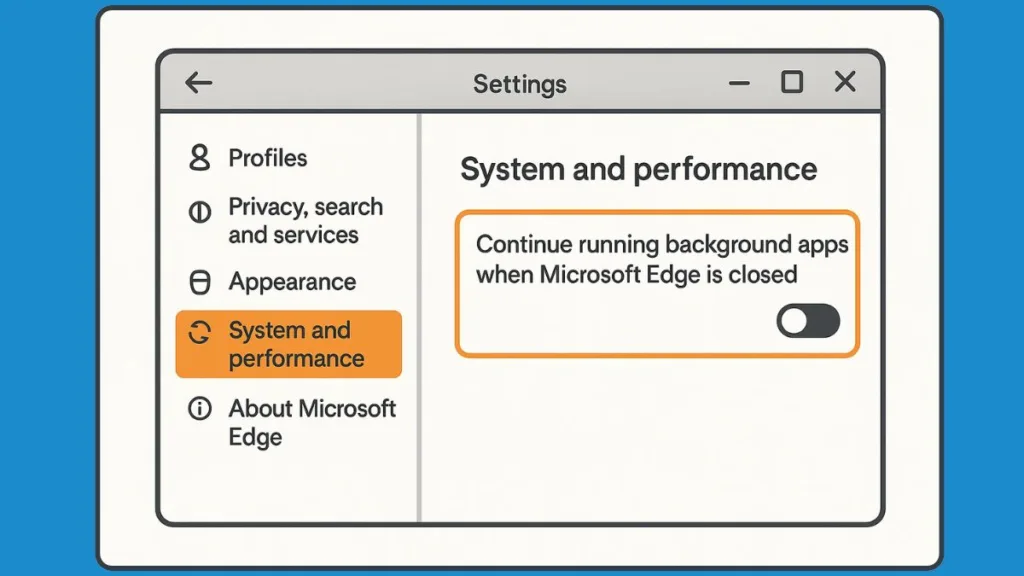Click the System and performance page heading
Image resolution: width=1024 pixels, height=576 pixels.
[638, 170]
